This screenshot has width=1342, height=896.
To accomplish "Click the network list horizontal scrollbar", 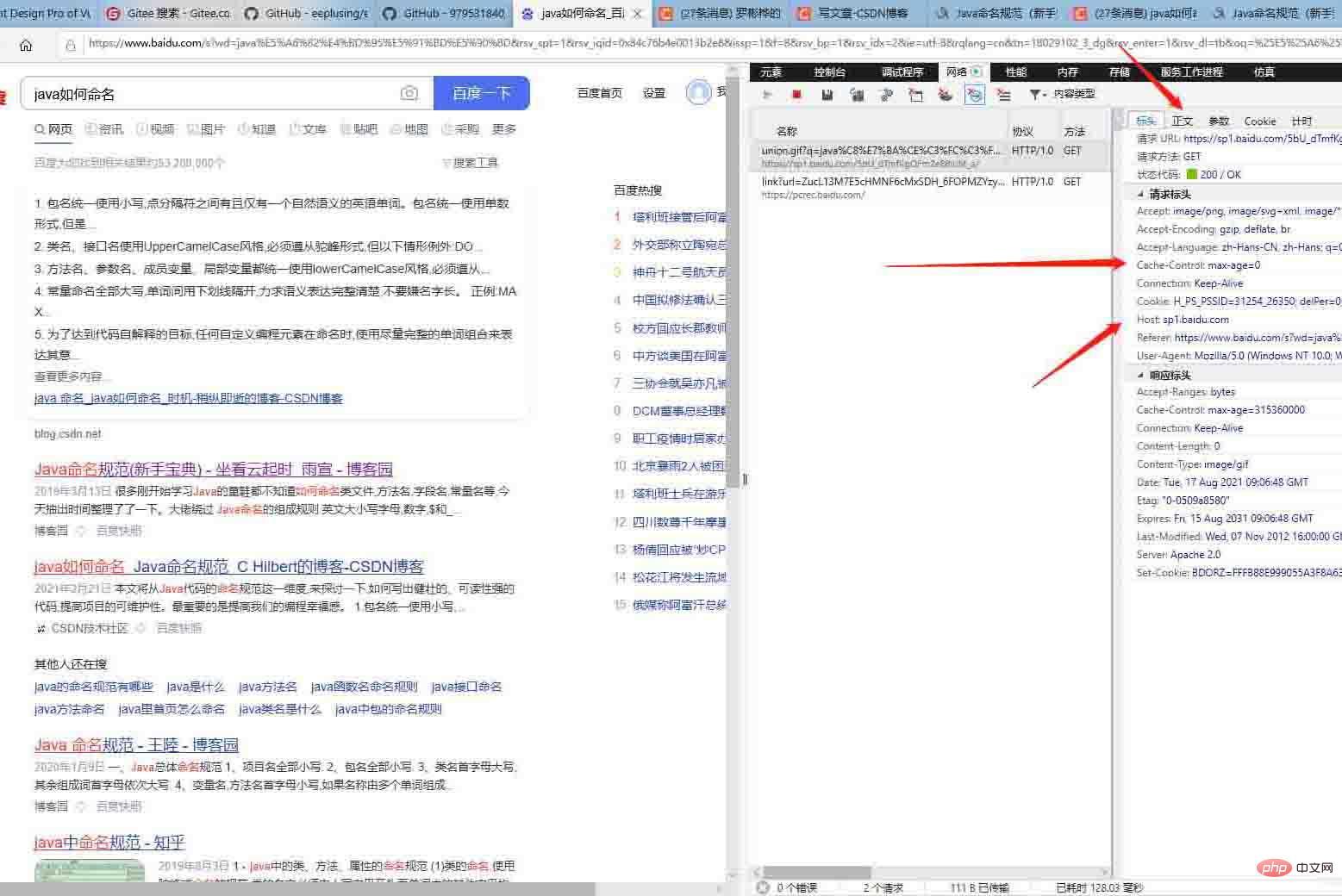I will click(x=816, y=872).
